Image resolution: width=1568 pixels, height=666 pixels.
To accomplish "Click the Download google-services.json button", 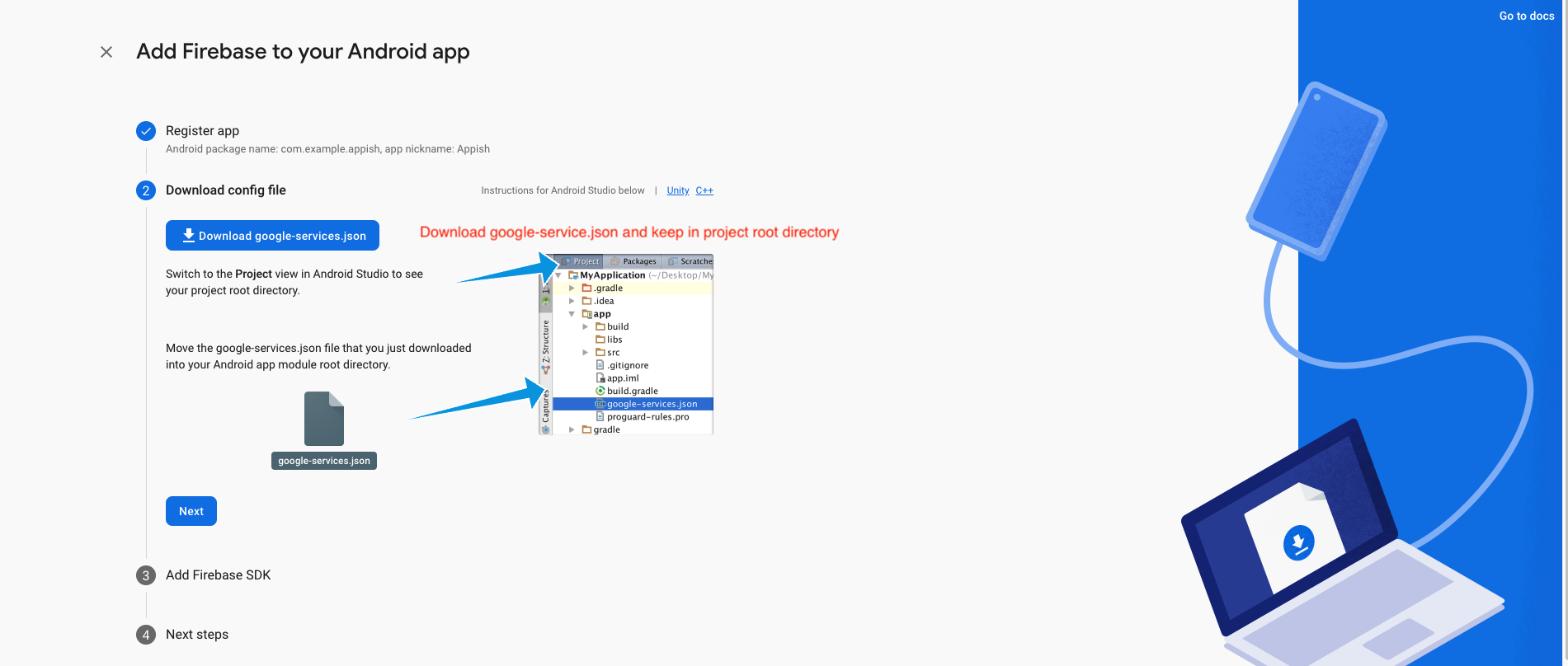I will click(x=272, y=235).
